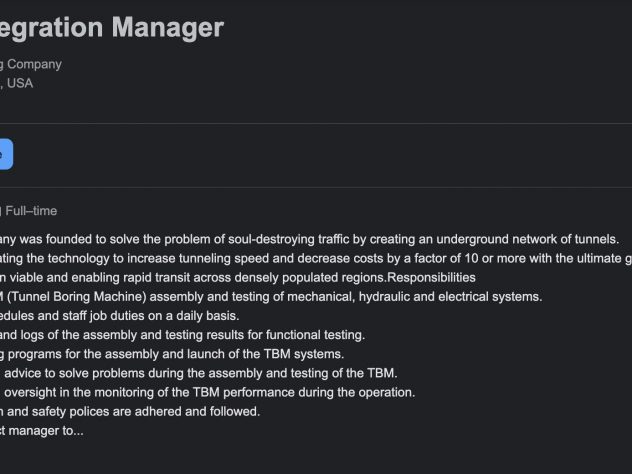Click the line about safety polices adhered
The width and height of the screenshot is (632, 474).
[130, 412]
